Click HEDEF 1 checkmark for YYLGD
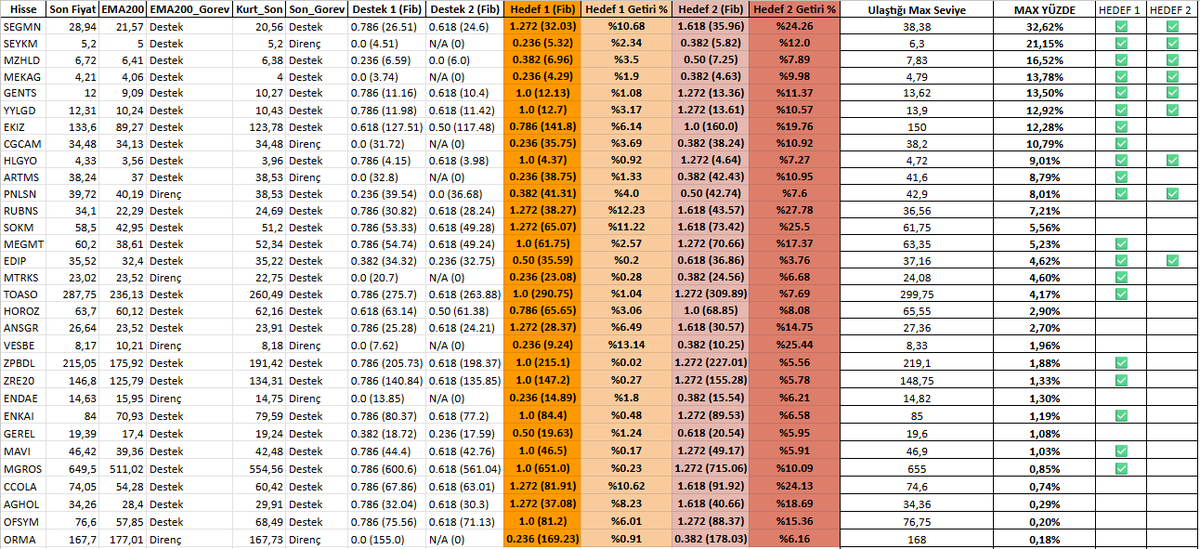 click(1120, 110)
